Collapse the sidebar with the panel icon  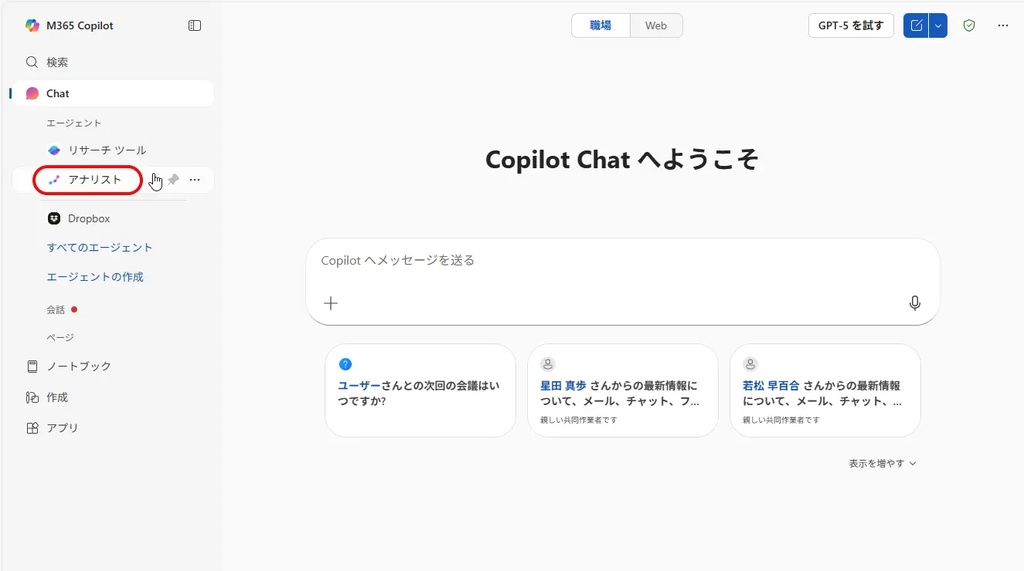[x=195, y=26]
